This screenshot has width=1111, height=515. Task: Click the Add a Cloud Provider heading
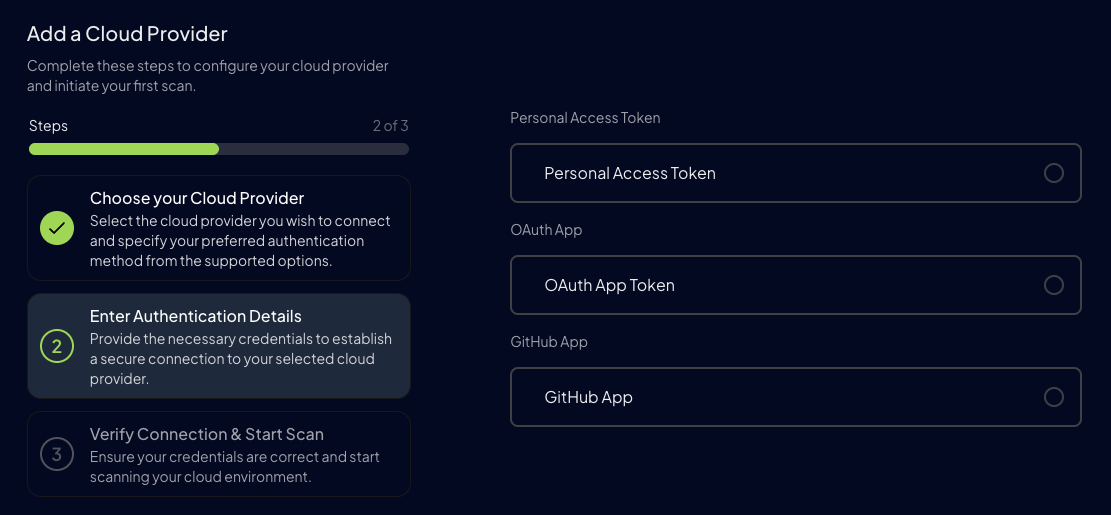[127, 34]
